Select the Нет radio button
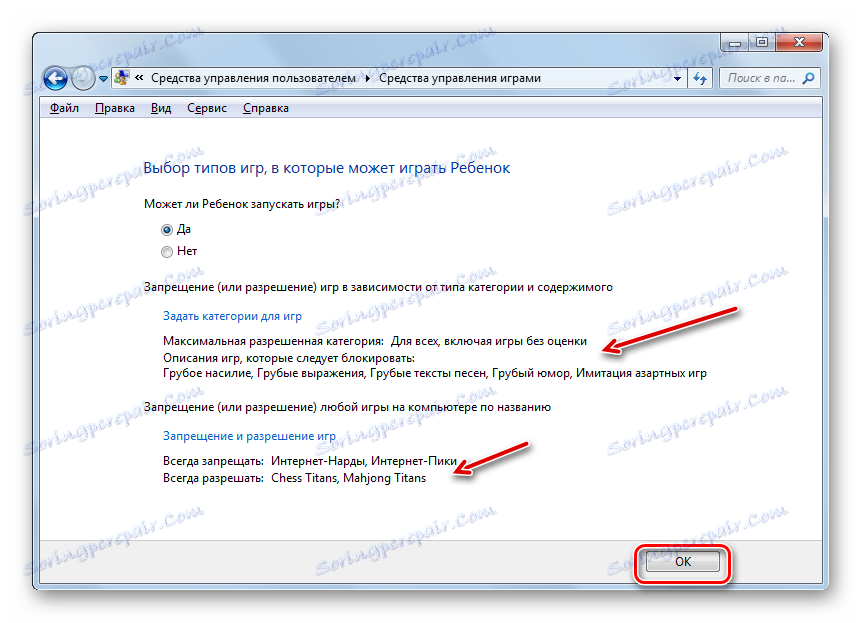Screen dimensions: 862x623 [x=167, y=252]
